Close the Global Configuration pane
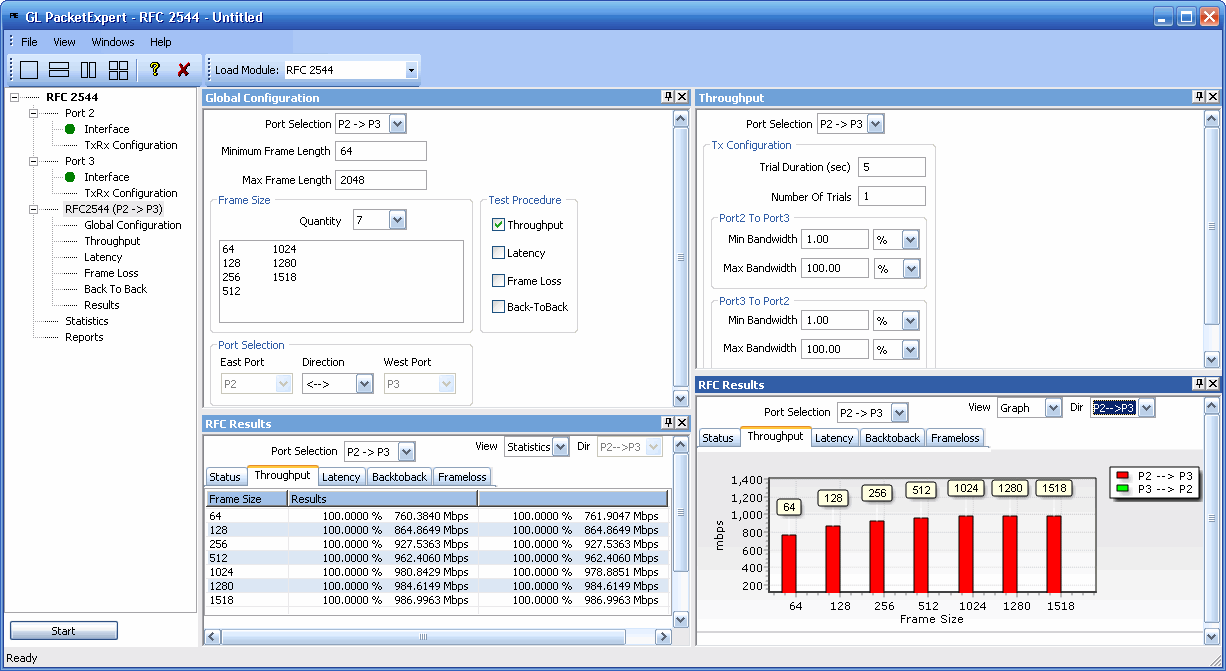Viewport: 1226px width, 671px height. (682, 97)
